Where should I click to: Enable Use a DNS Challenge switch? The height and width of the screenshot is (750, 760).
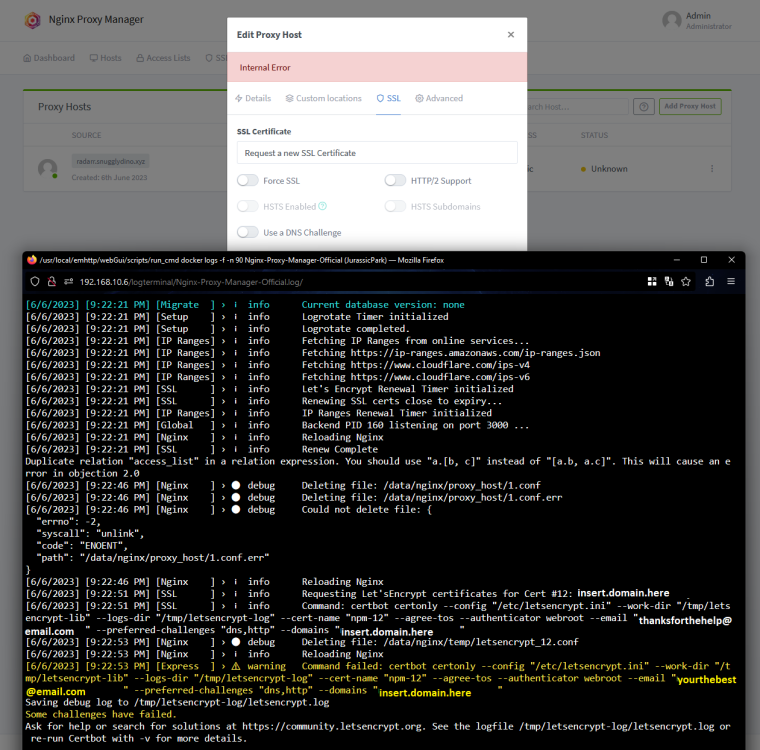click(x=248, y=232)
